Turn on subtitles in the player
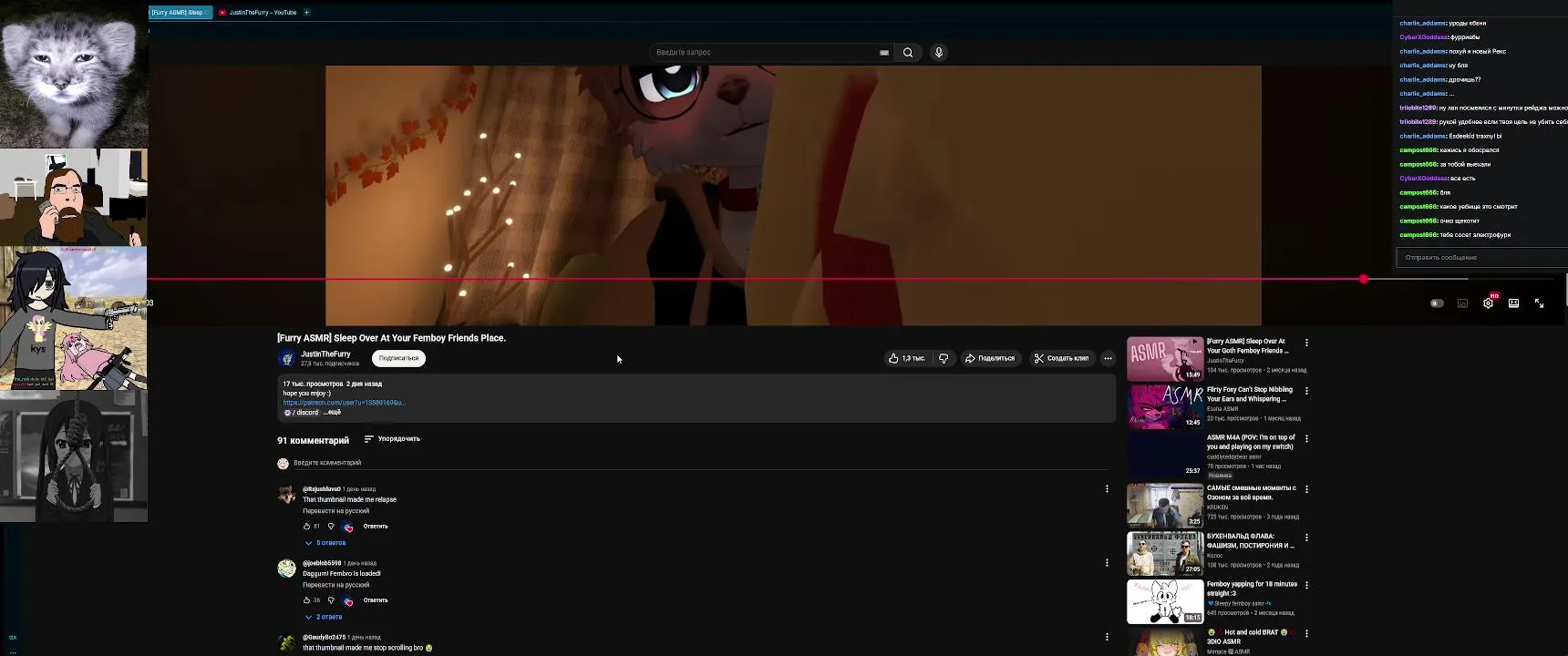This screenshot has height=656, width=1568. coord(1462,303)
